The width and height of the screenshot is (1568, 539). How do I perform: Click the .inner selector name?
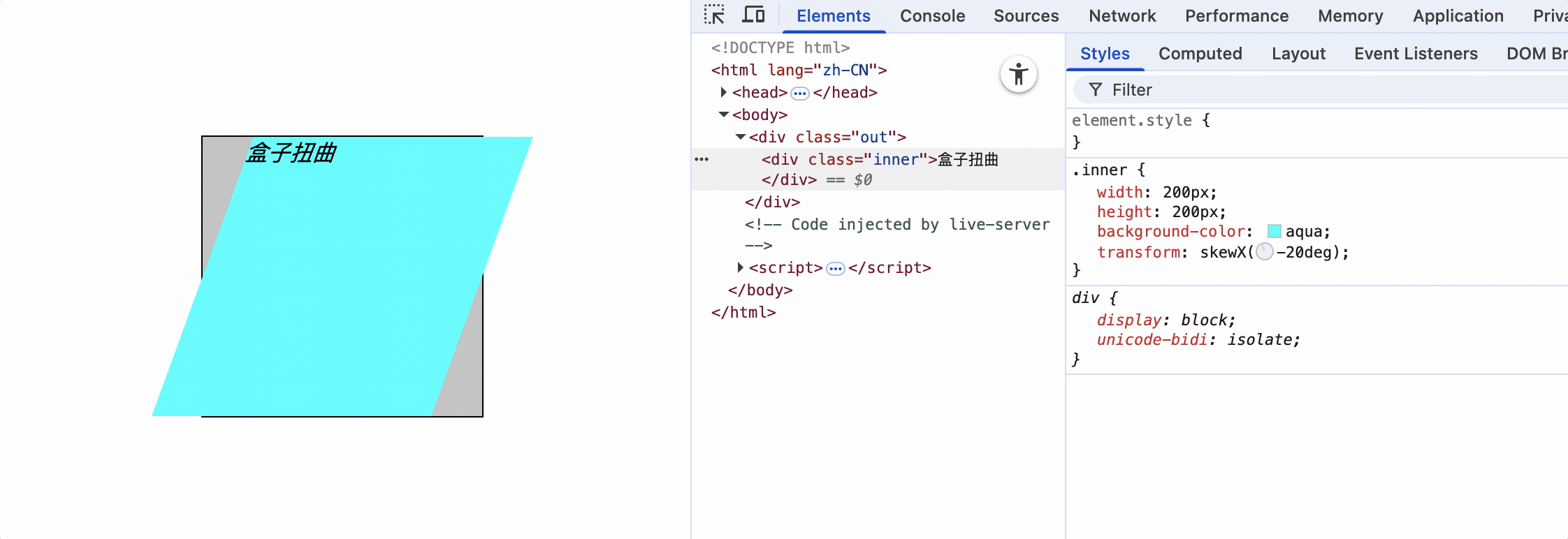coord(1099,170)
